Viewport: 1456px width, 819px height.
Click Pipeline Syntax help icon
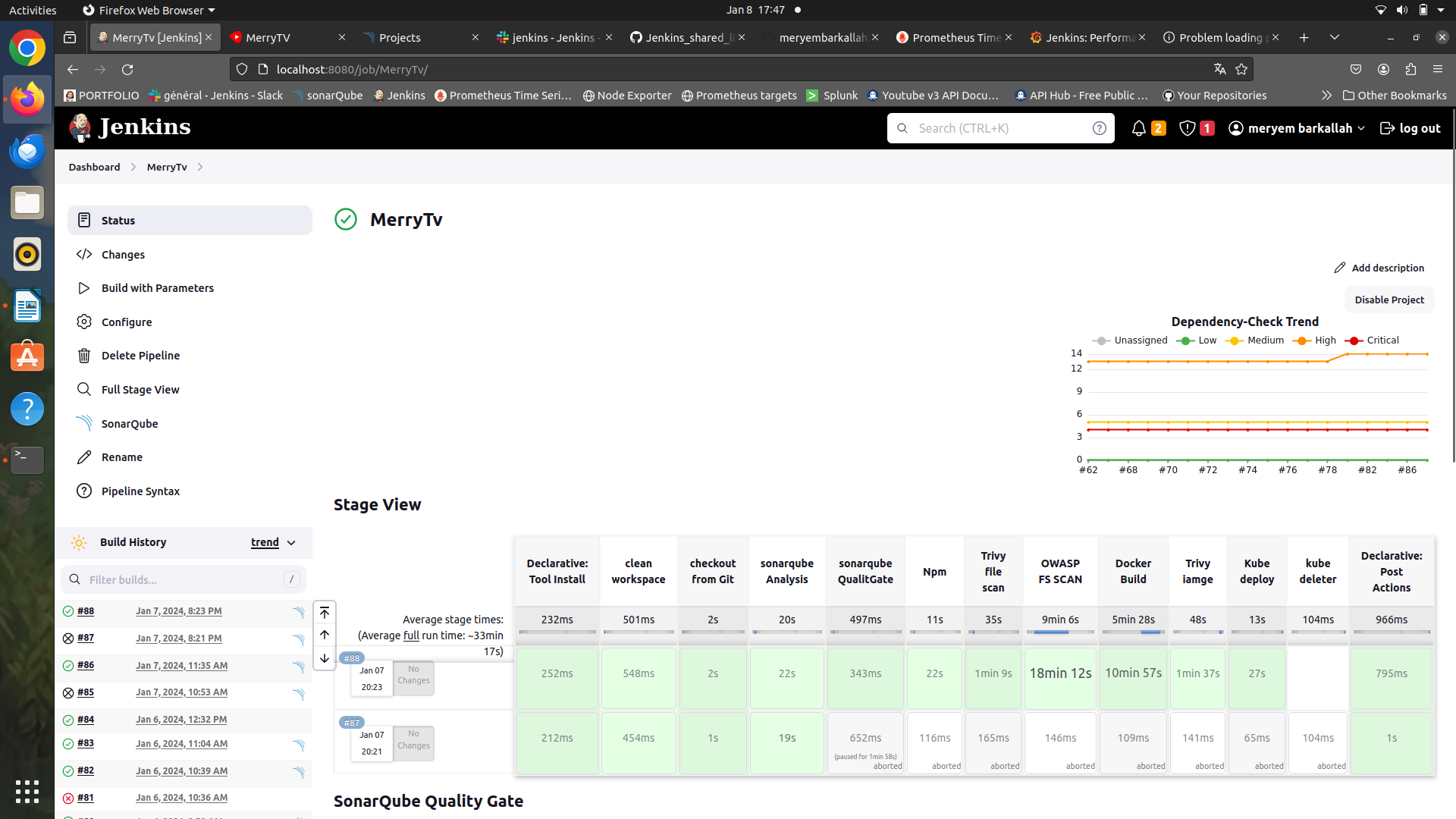click(84, 491)
